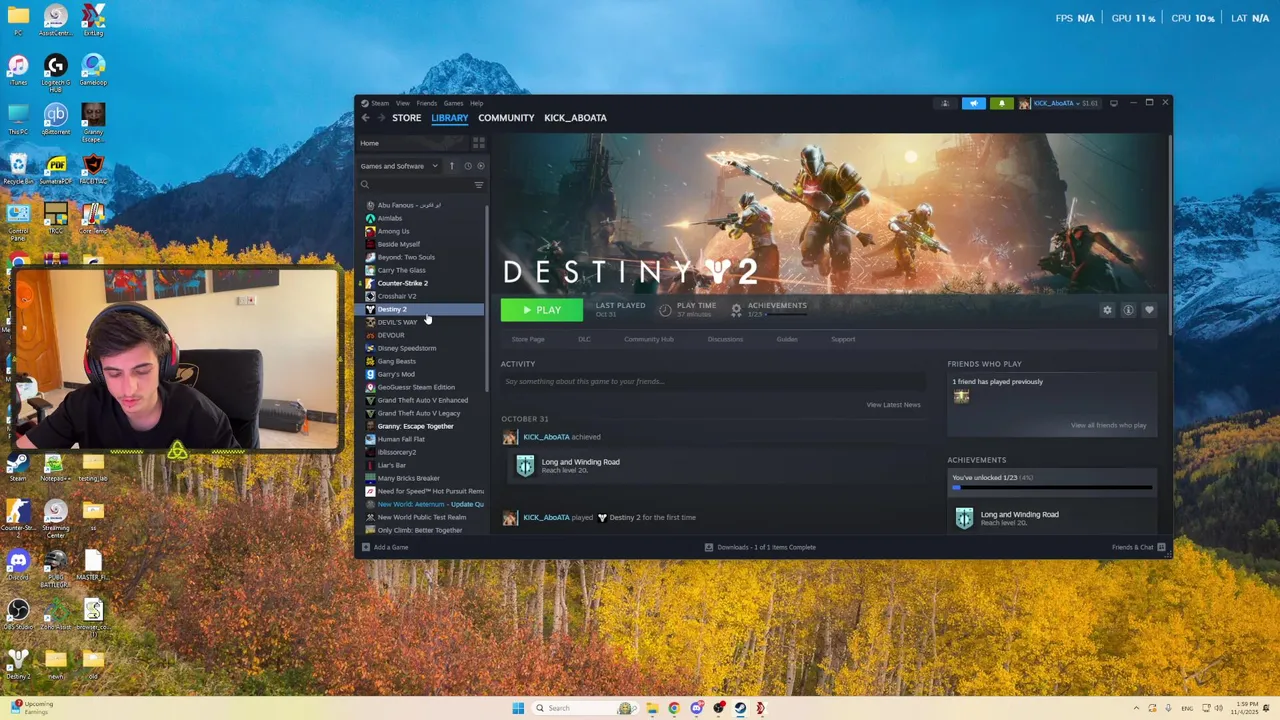
Task: Click View all friends who play
Action: coord(1108,426)
